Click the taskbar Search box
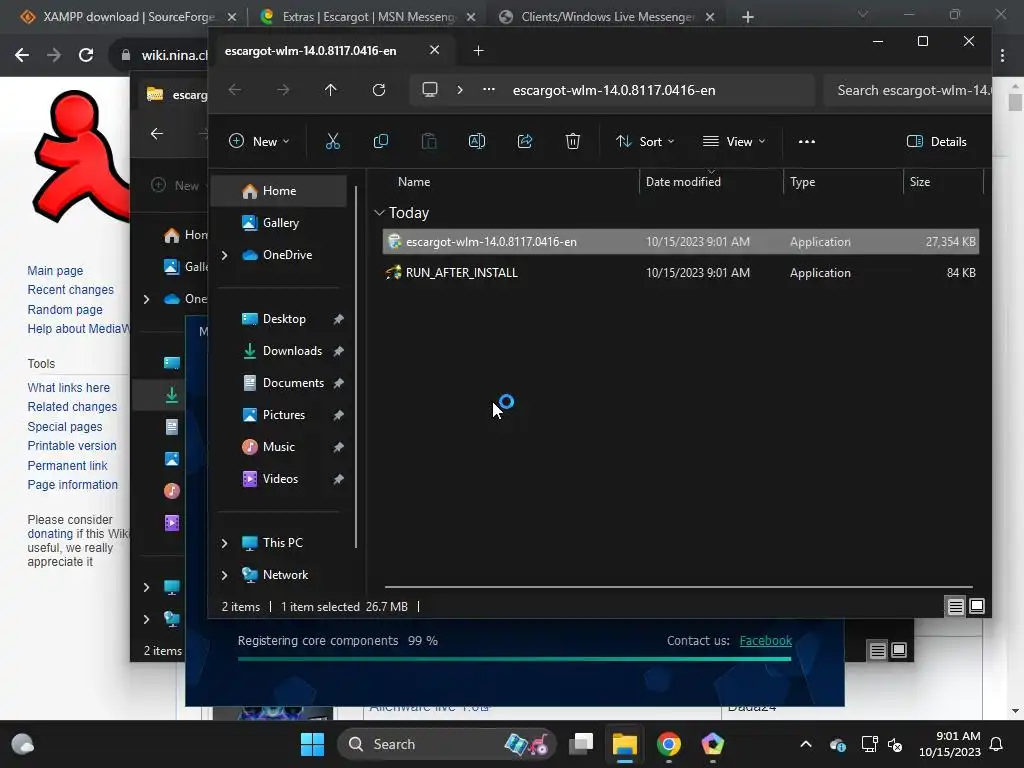The height and width of the screenshot is (768, 1024). pyautogui.click(x=446, y=744)
